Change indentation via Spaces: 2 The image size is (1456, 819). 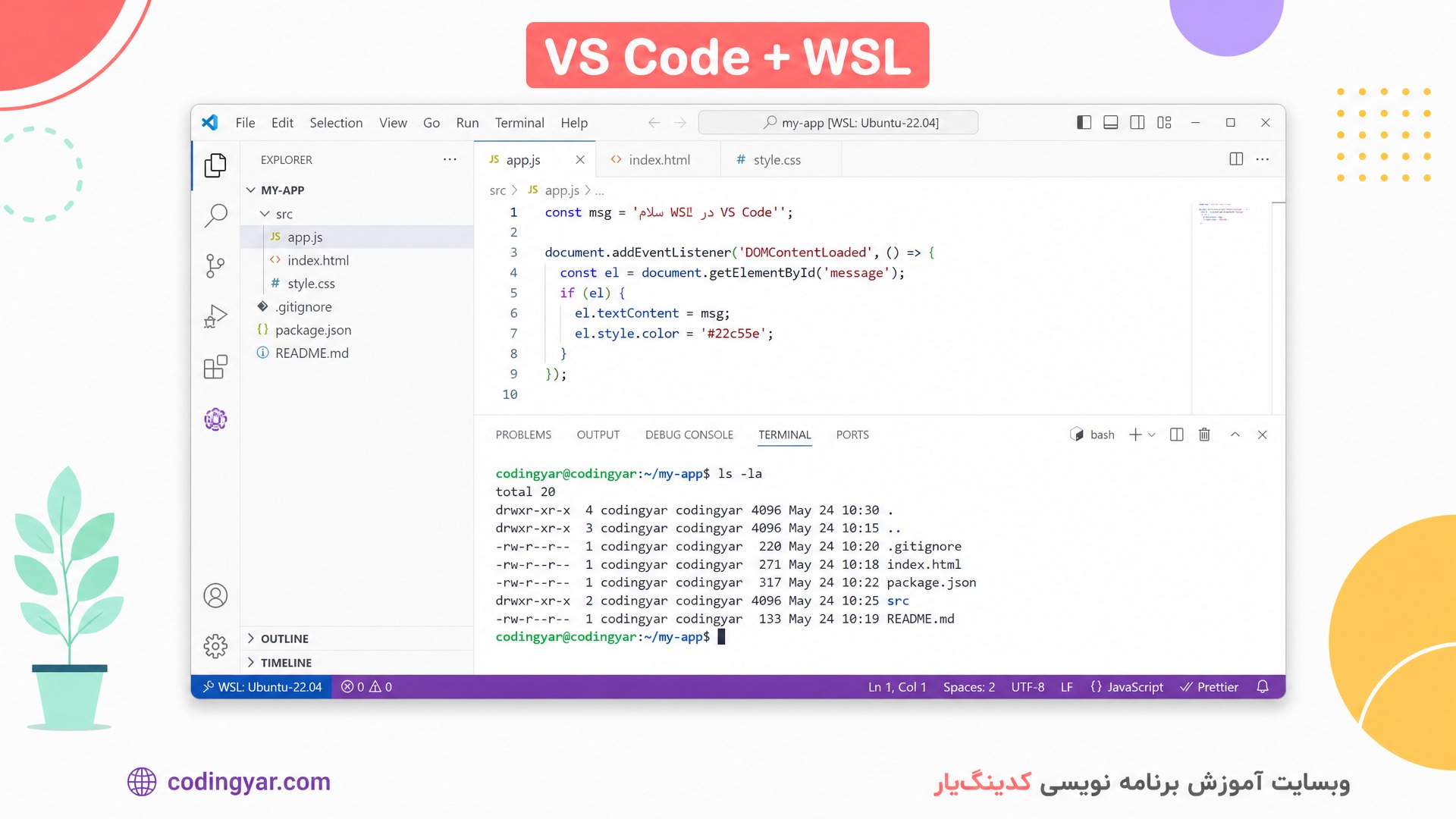969,687
